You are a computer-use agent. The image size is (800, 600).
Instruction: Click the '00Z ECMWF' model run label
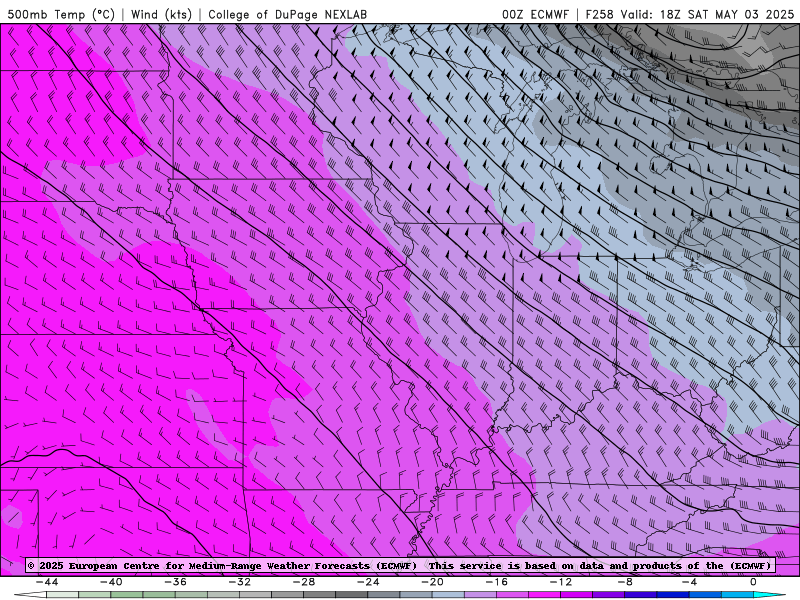click(535, 14)
